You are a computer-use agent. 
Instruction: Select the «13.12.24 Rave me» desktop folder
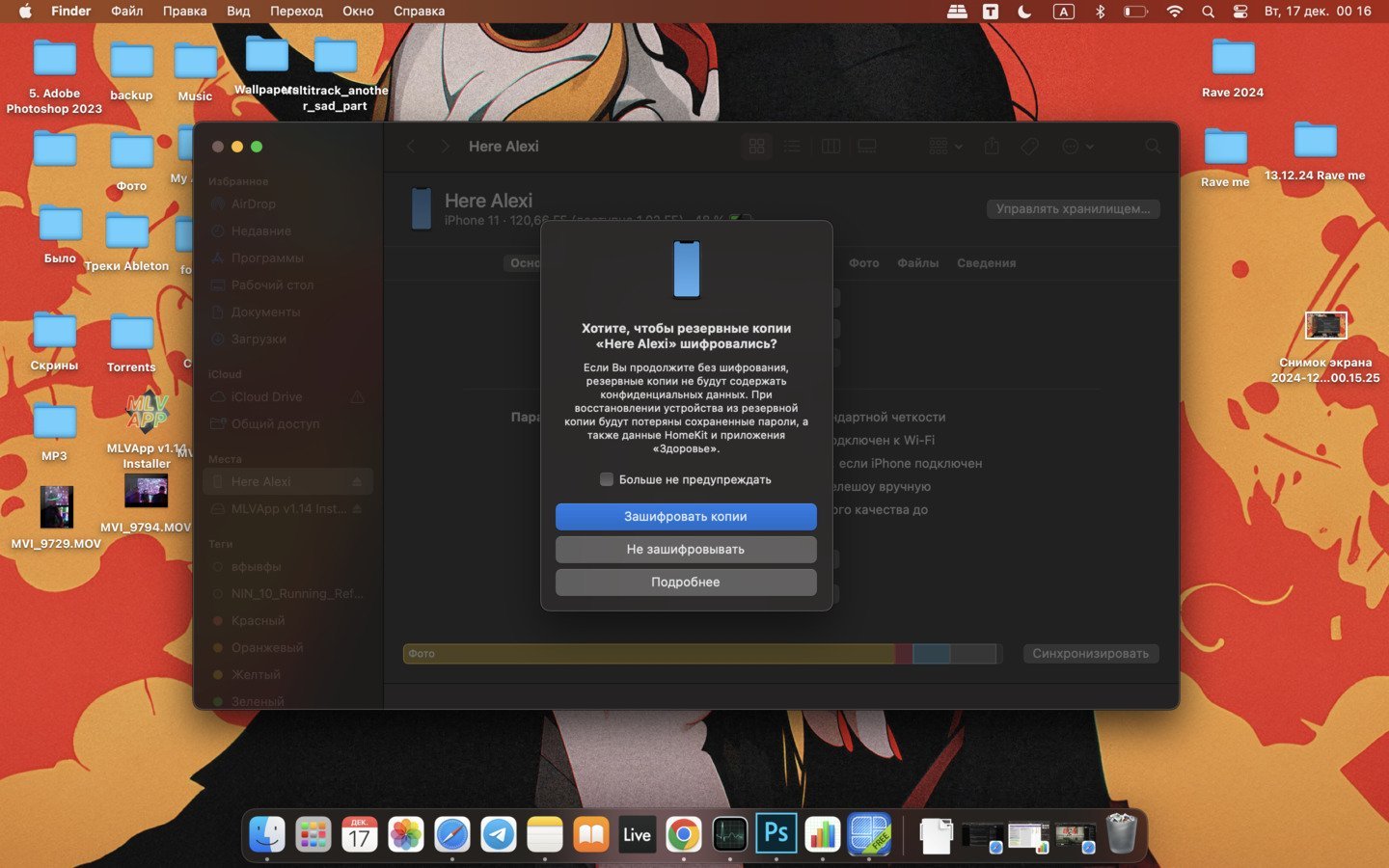(1315, 141)
